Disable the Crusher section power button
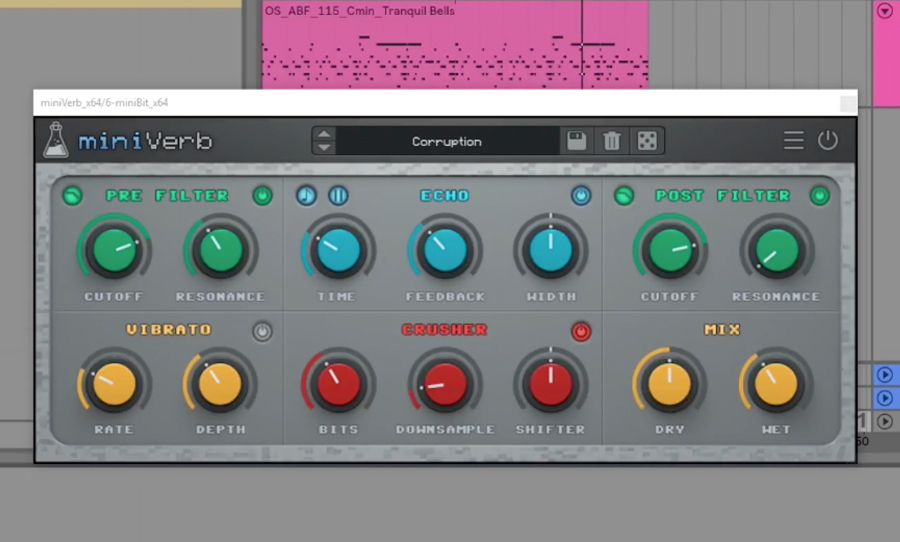Image resolution: width=900 pixels, height=542 pixels. 581,331
